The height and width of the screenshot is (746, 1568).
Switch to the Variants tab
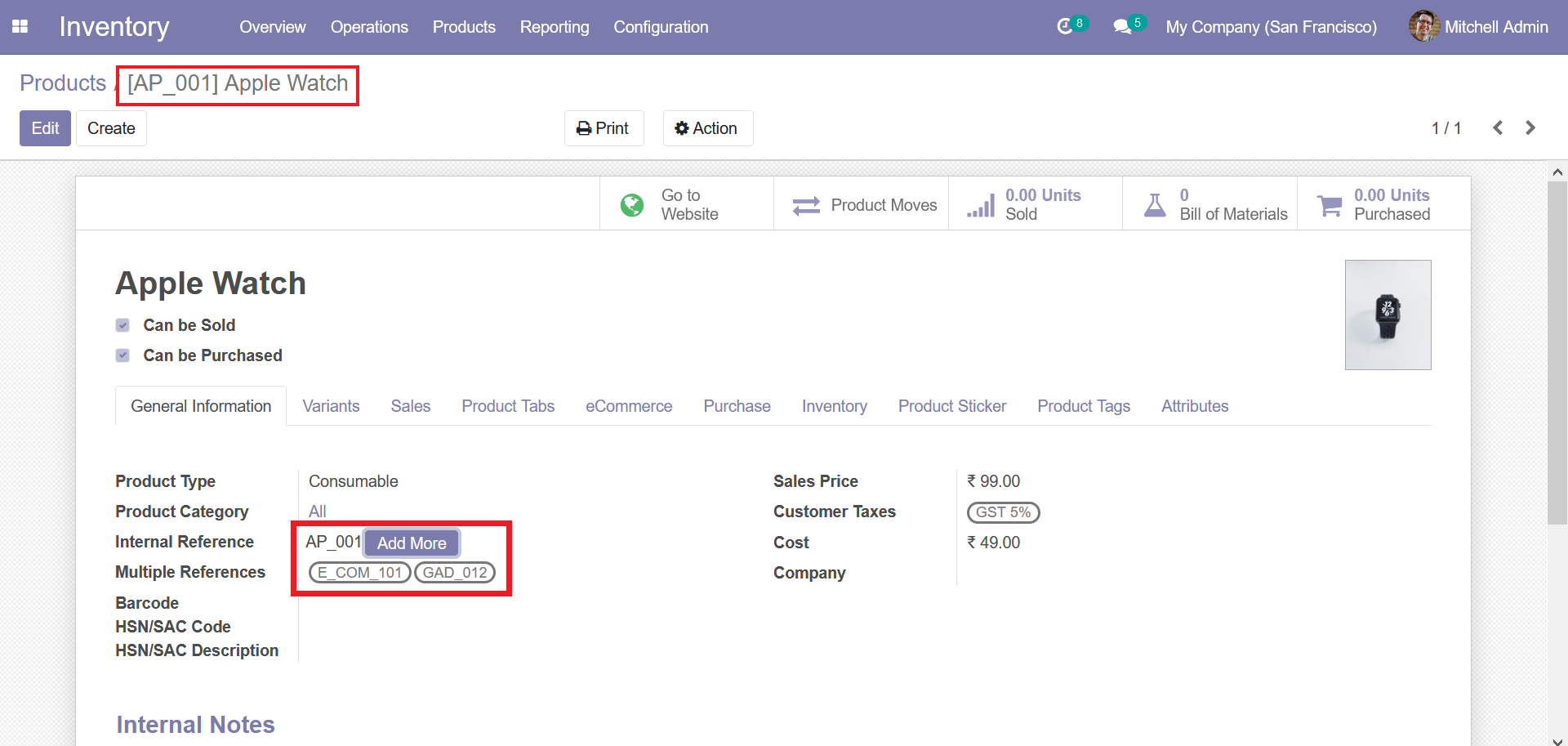coord(331,406)
